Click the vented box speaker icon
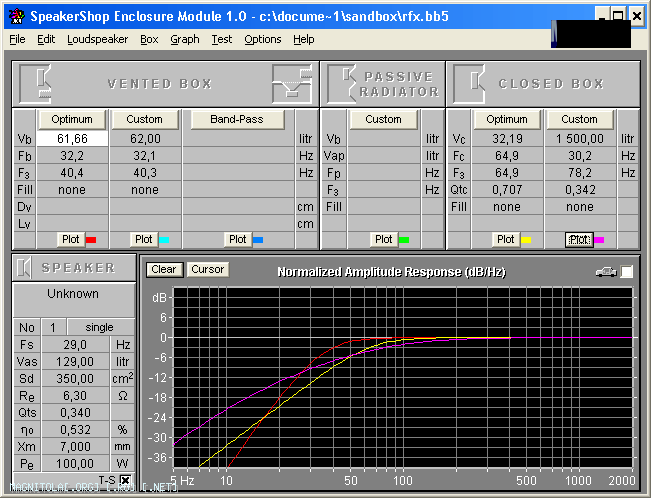Image resolution: width=651 pixels, height=498 pixels. click(35, 84)
